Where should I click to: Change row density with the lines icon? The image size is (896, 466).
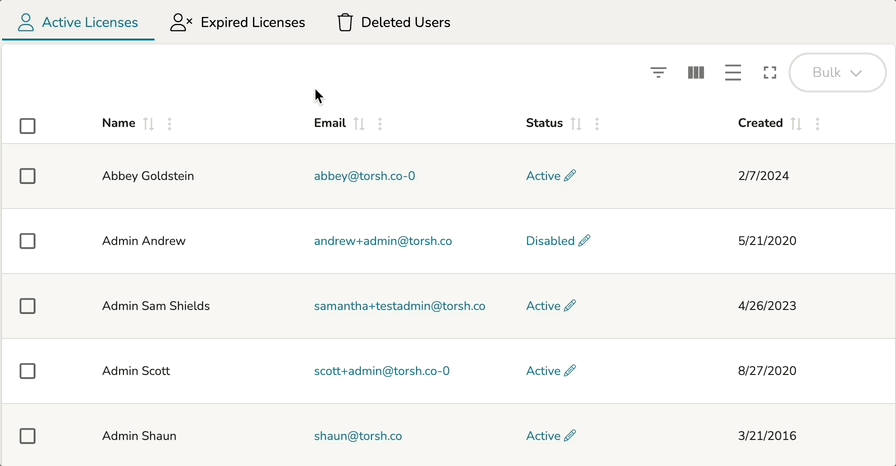click(733, 73)
